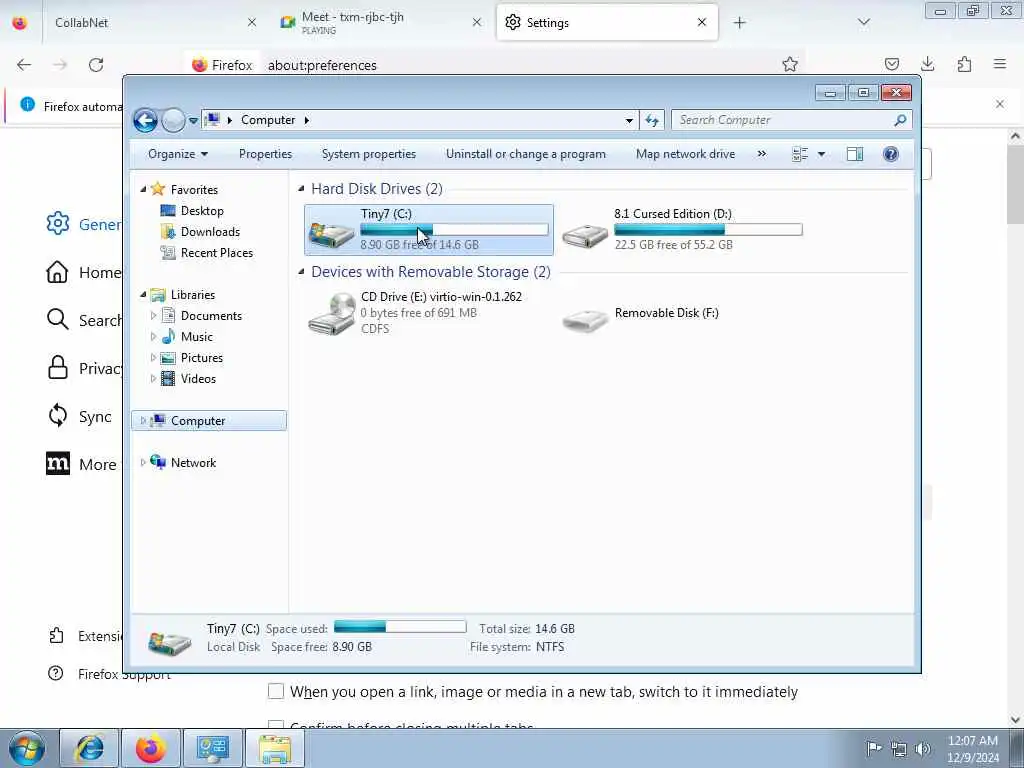Select the Removable Disk (F:) icon
The height and width of the screenshot is (768, 1024).
tap(585, 321)
